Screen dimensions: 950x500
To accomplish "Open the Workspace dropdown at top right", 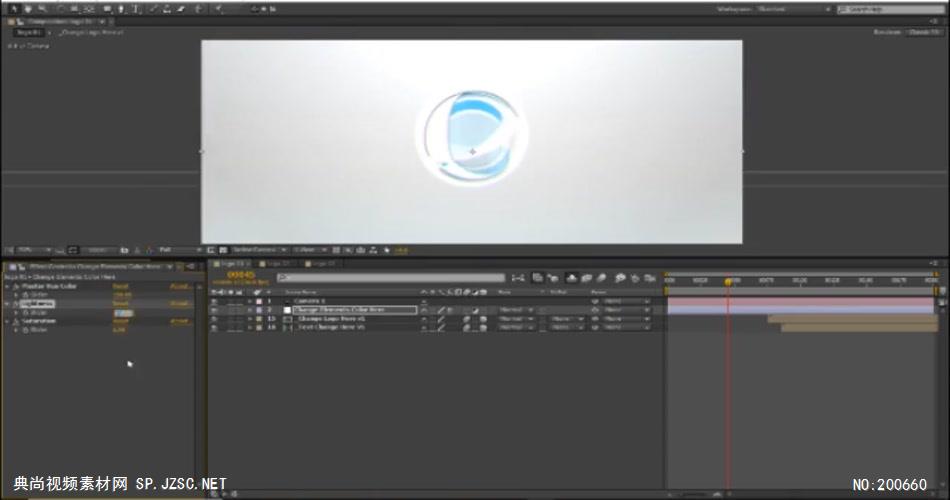I will click(x=794, y=9).
